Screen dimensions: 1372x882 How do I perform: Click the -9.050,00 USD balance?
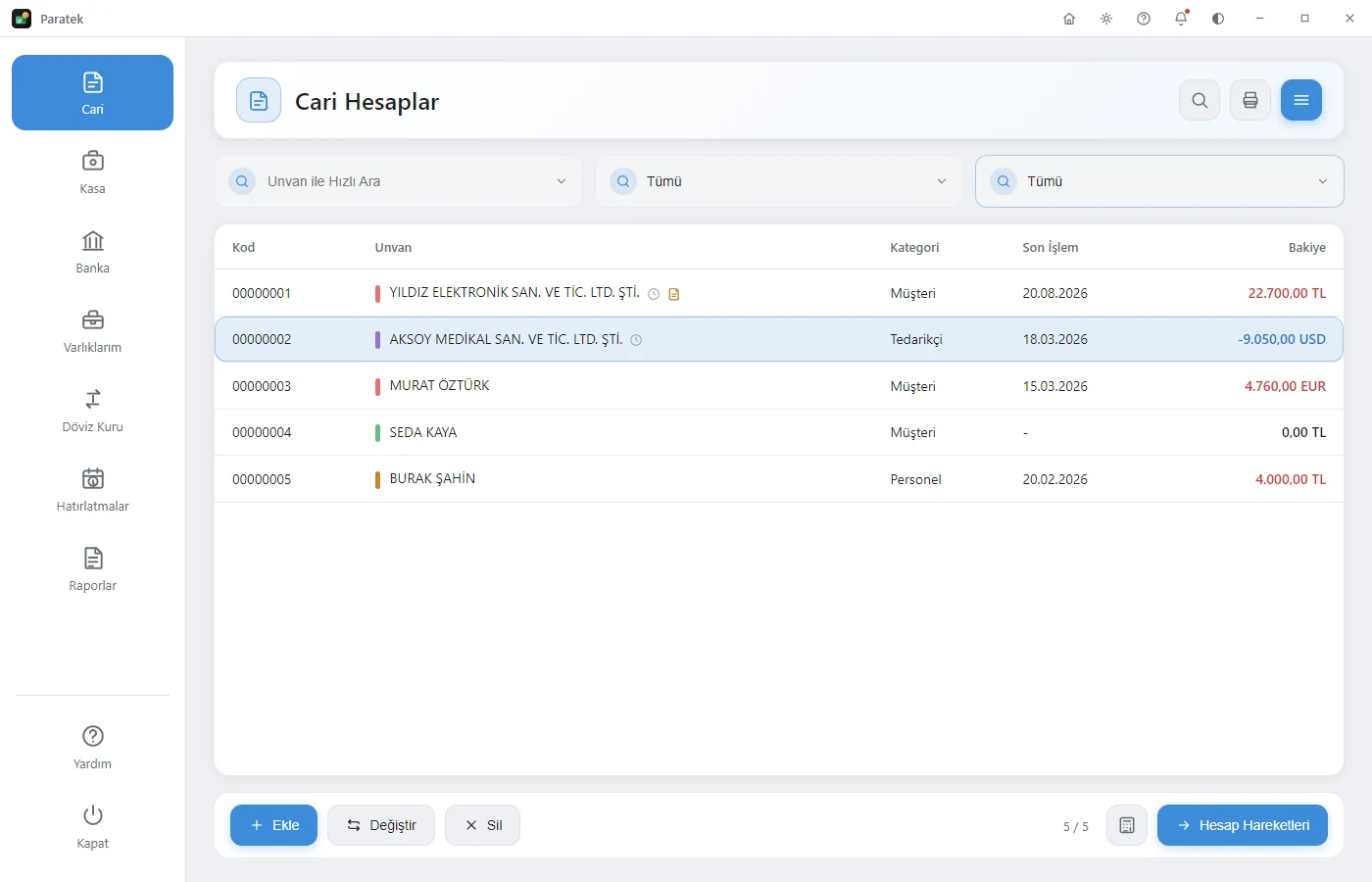pos(1282,339)
